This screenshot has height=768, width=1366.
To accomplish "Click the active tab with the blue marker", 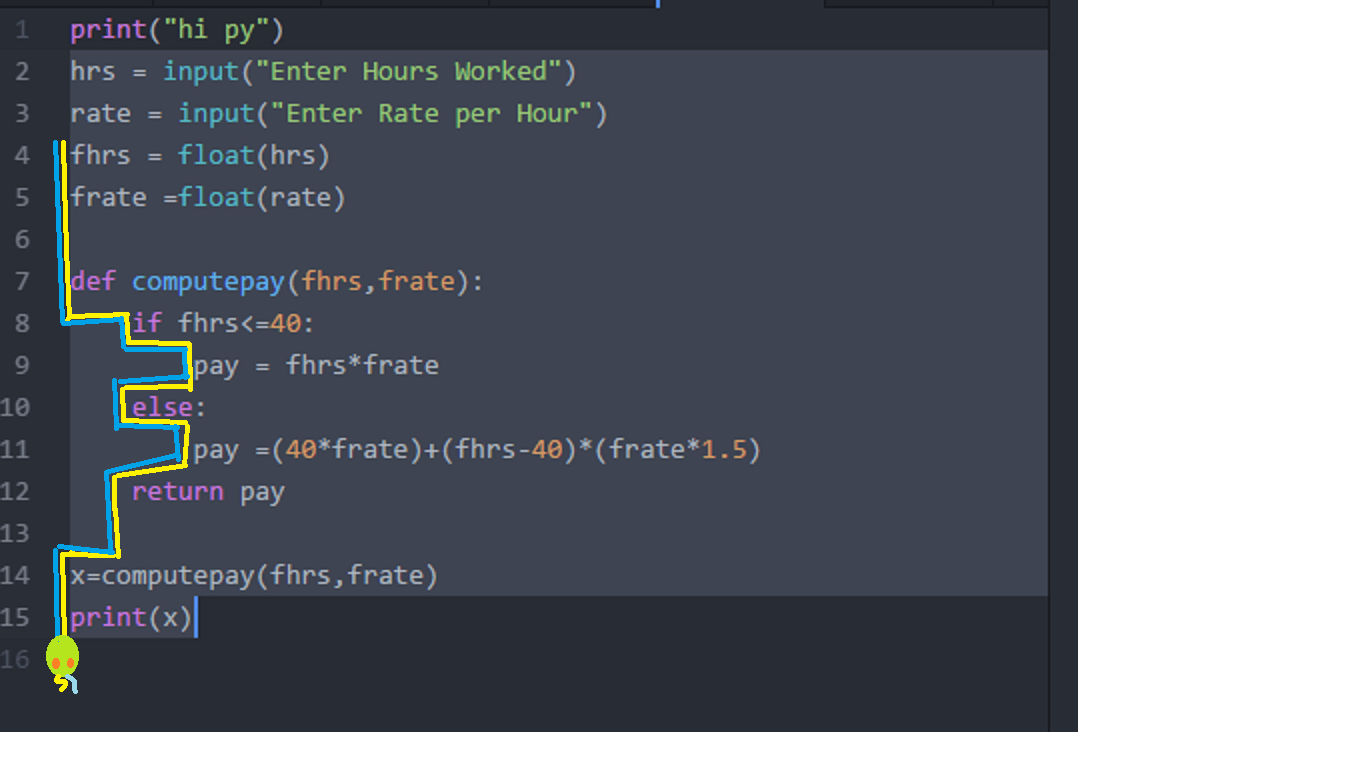I will click(x=740, y=3).
